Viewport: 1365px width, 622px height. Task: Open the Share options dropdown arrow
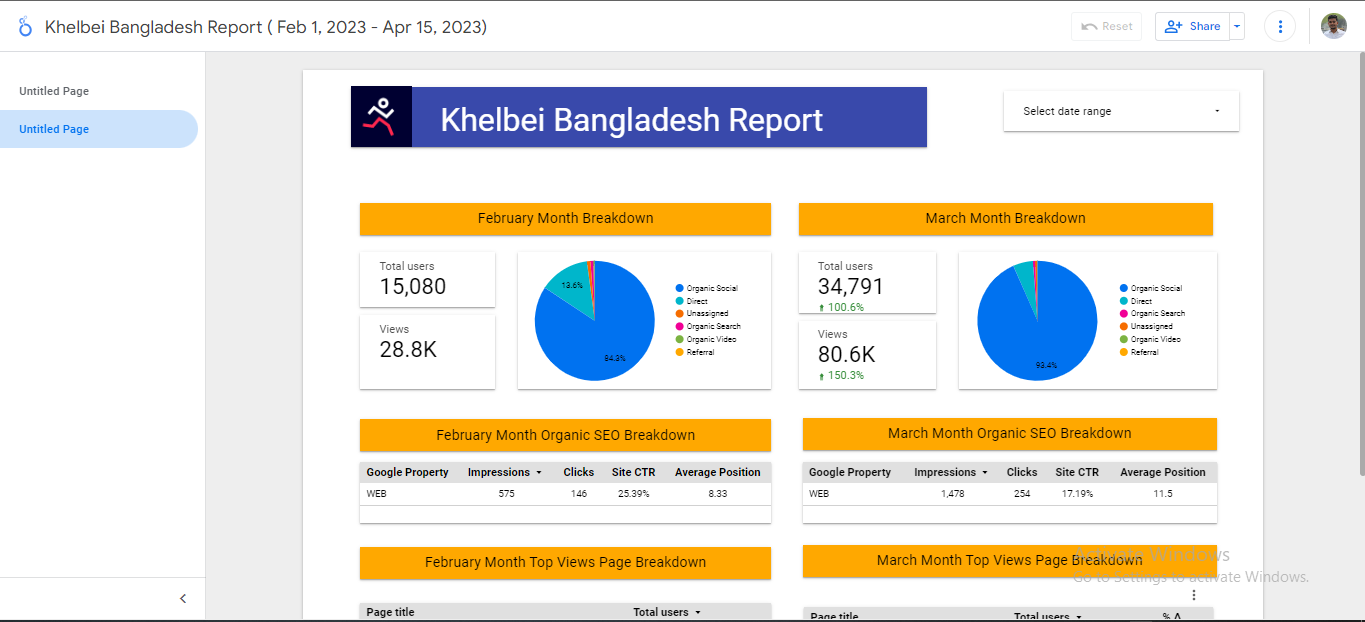point(1238,26)
